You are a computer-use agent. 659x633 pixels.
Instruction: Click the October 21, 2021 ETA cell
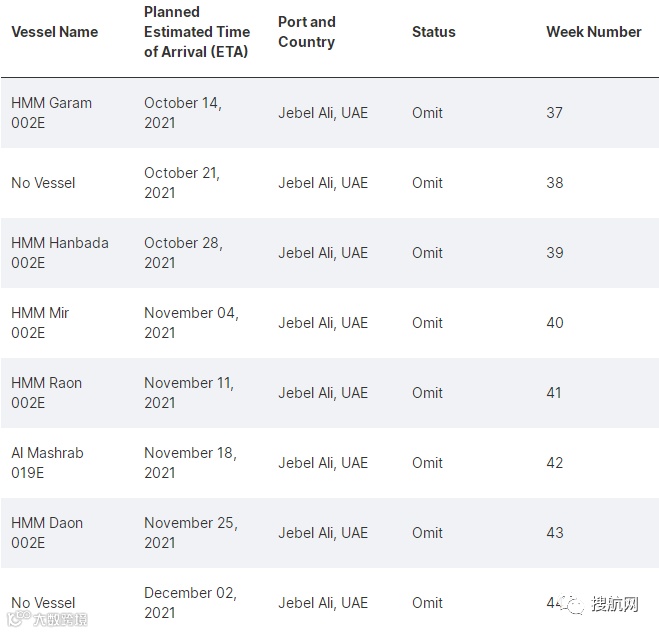click(181, 183)
